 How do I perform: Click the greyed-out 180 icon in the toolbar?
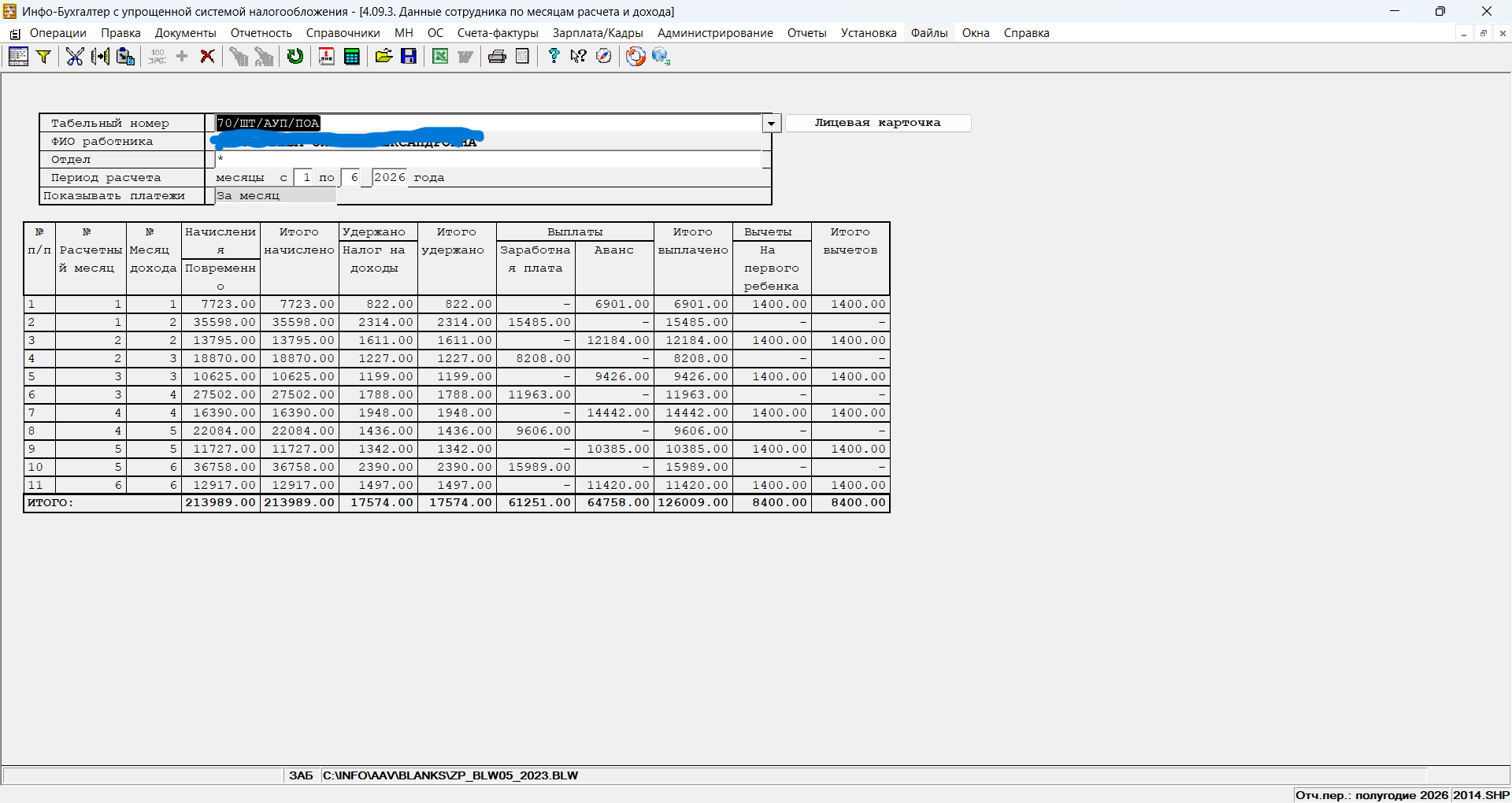157,56
